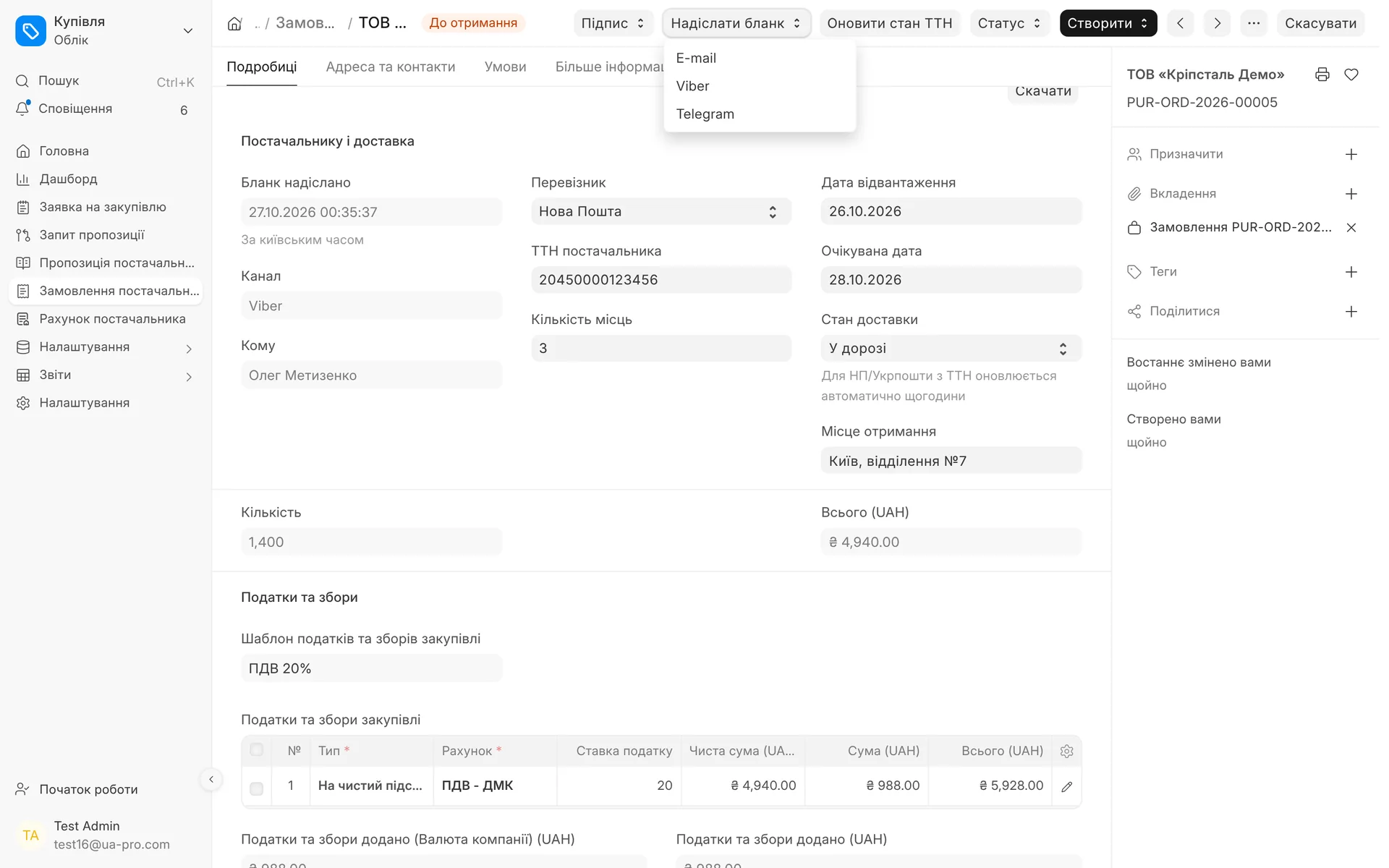This screenshot has height=868, width=1389.
Task: Choose E-mail from send menu
Action: [x=760, y=58]
